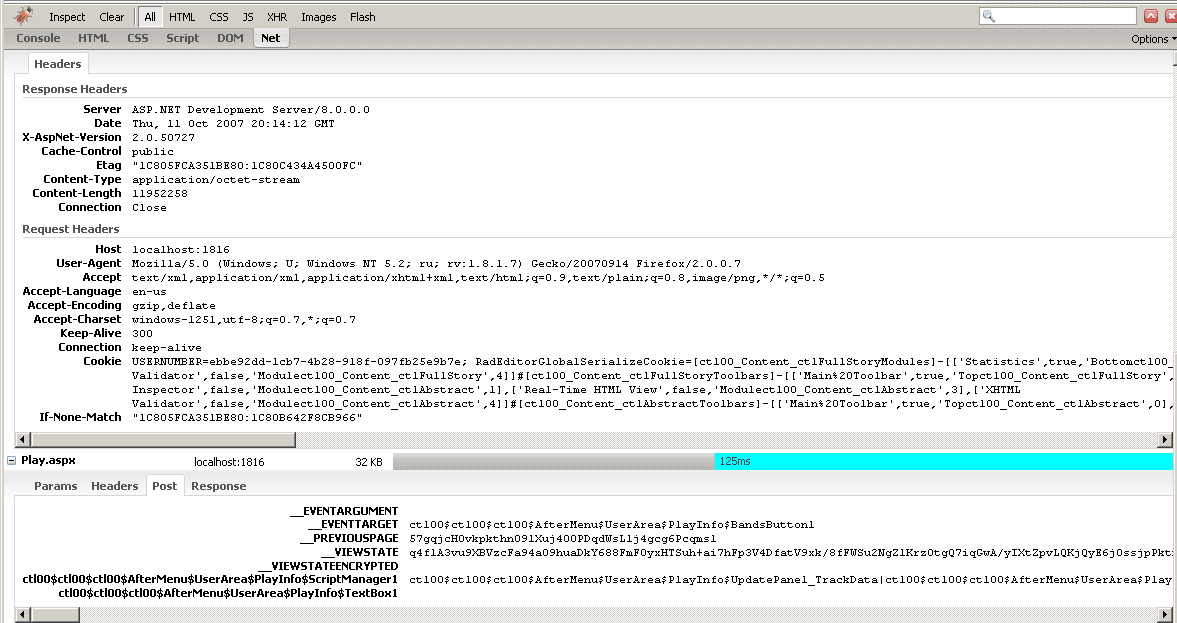
Task: Open the upper Headers tab
Action: (58, 64)
